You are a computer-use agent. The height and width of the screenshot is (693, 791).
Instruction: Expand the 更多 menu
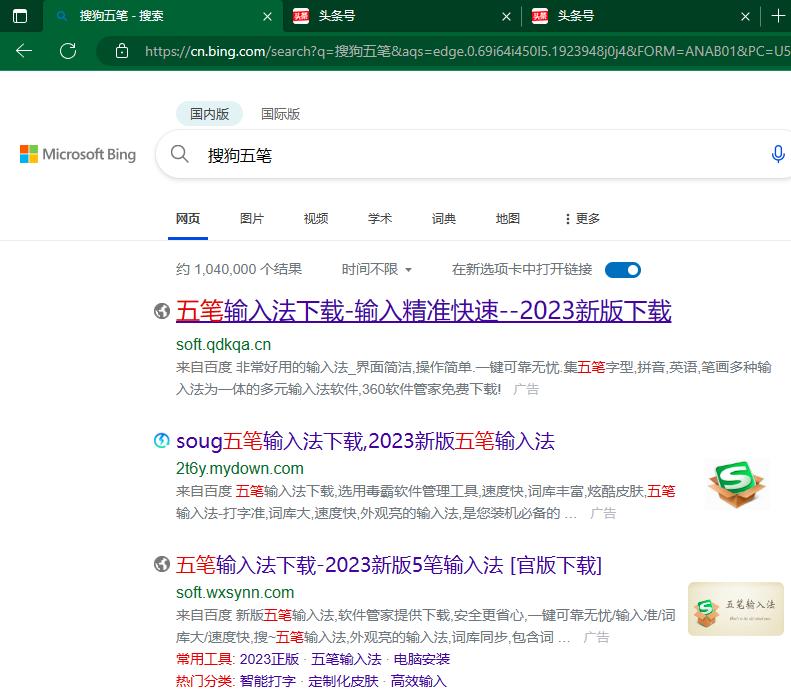(x=583, y=219)
